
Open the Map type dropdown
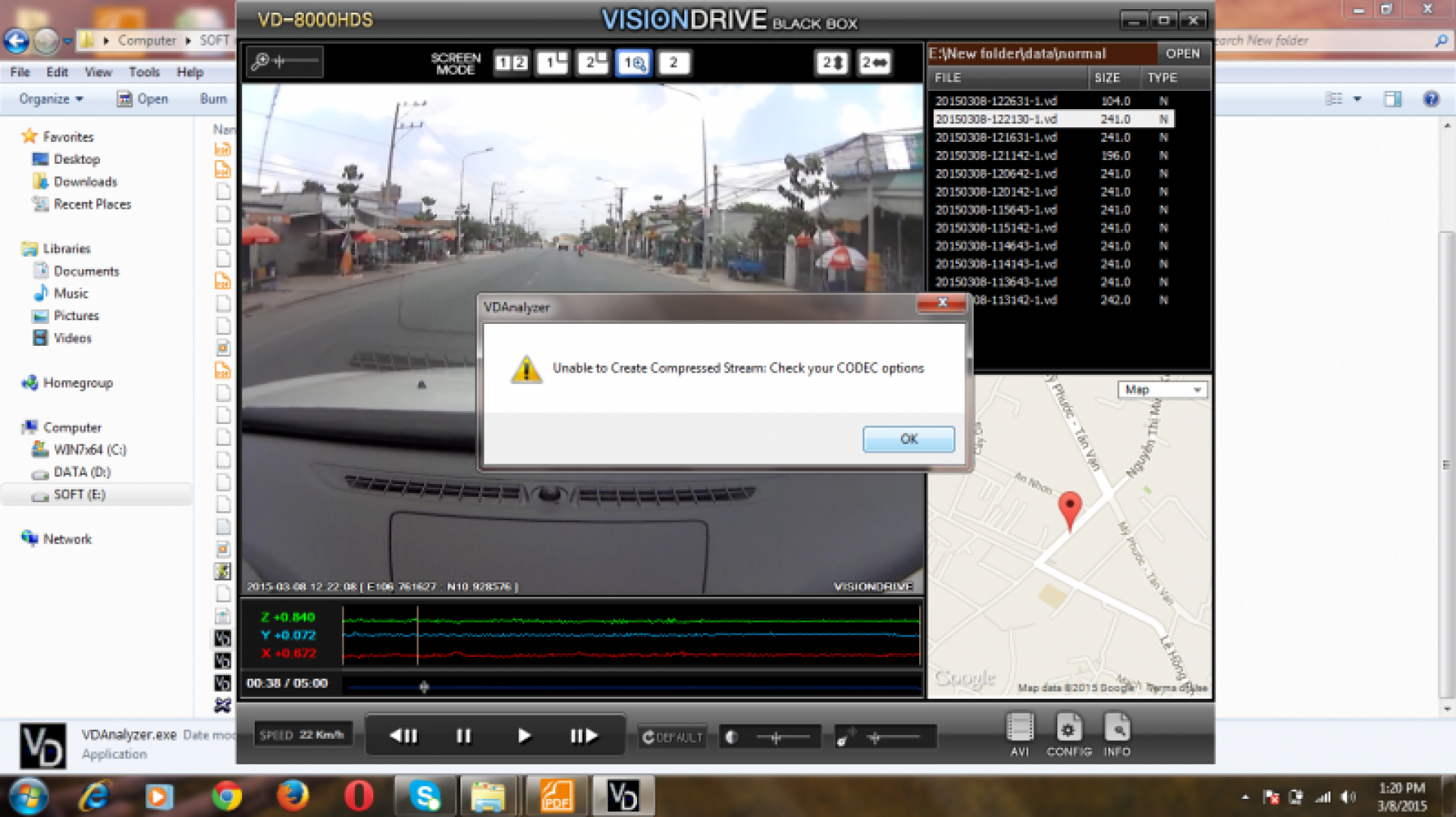1162,389
